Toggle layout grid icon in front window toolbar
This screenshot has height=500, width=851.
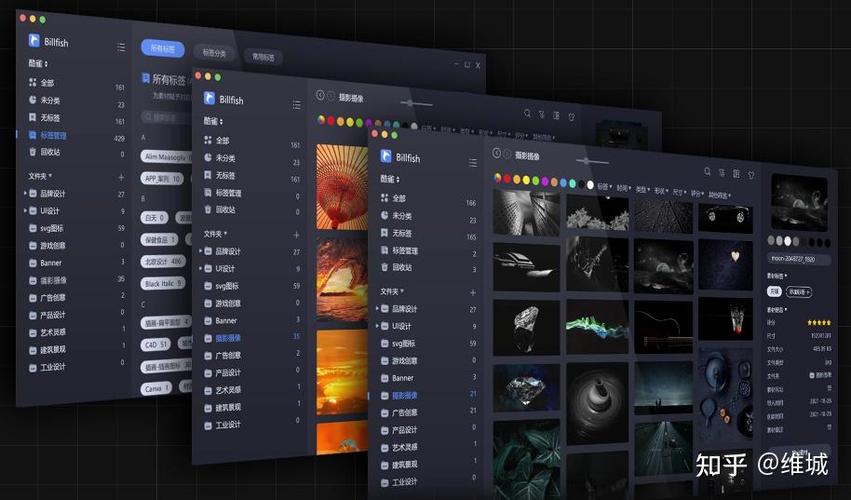tap(736, 174)
